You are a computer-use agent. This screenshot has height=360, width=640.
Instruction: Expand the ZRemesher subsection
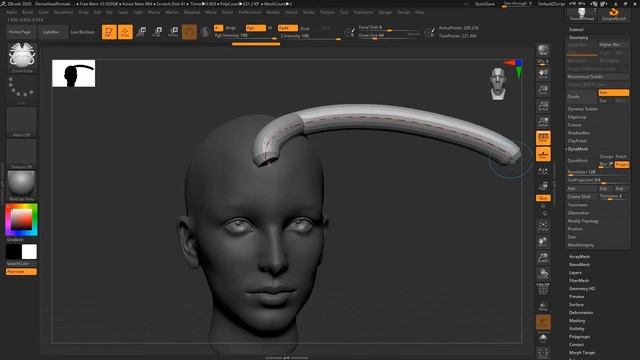(578, 213)
